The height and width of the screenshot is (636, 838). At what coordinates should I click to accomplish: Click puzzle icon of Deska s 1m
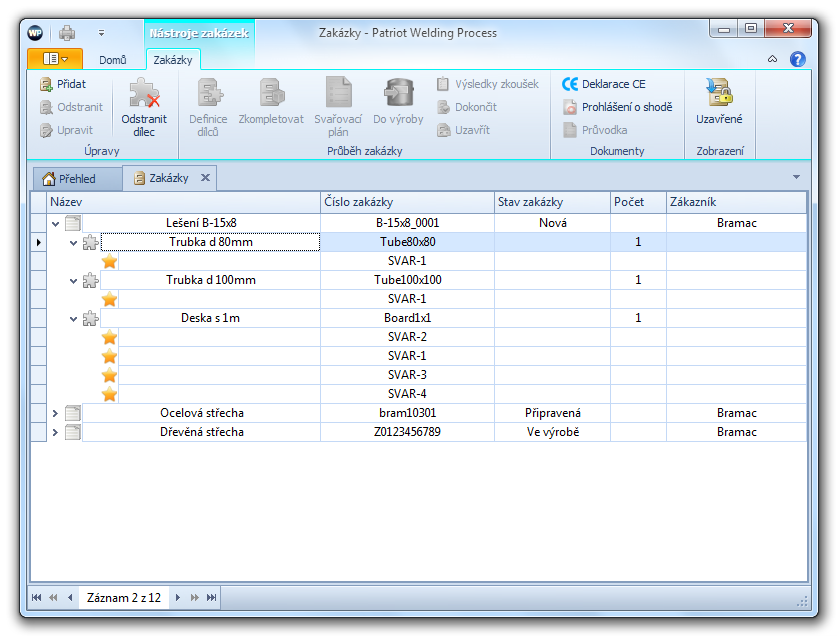click(91, 318)
